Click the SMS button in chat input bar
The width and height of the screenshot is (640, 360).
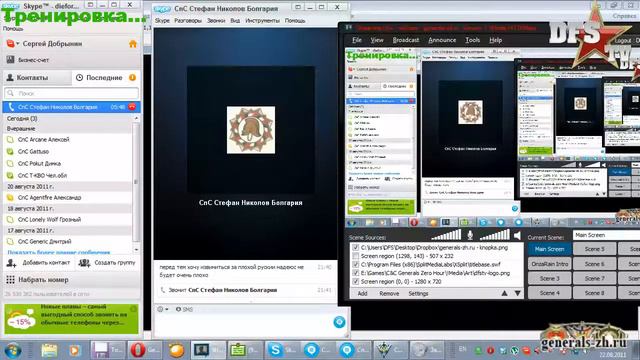tap(184, 309)
